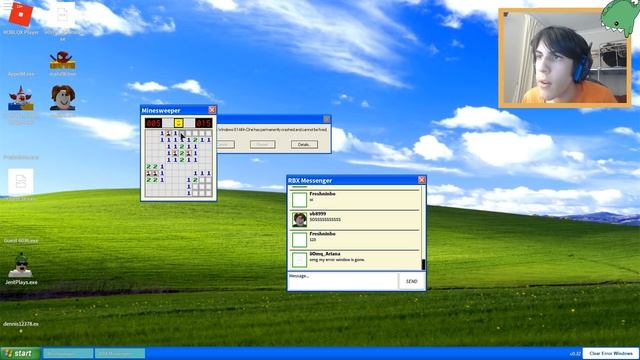The height and width of the screenshot is (360, 640).
Task: Open the brown-haired avatar desktop icon
Action: [62, 98]
